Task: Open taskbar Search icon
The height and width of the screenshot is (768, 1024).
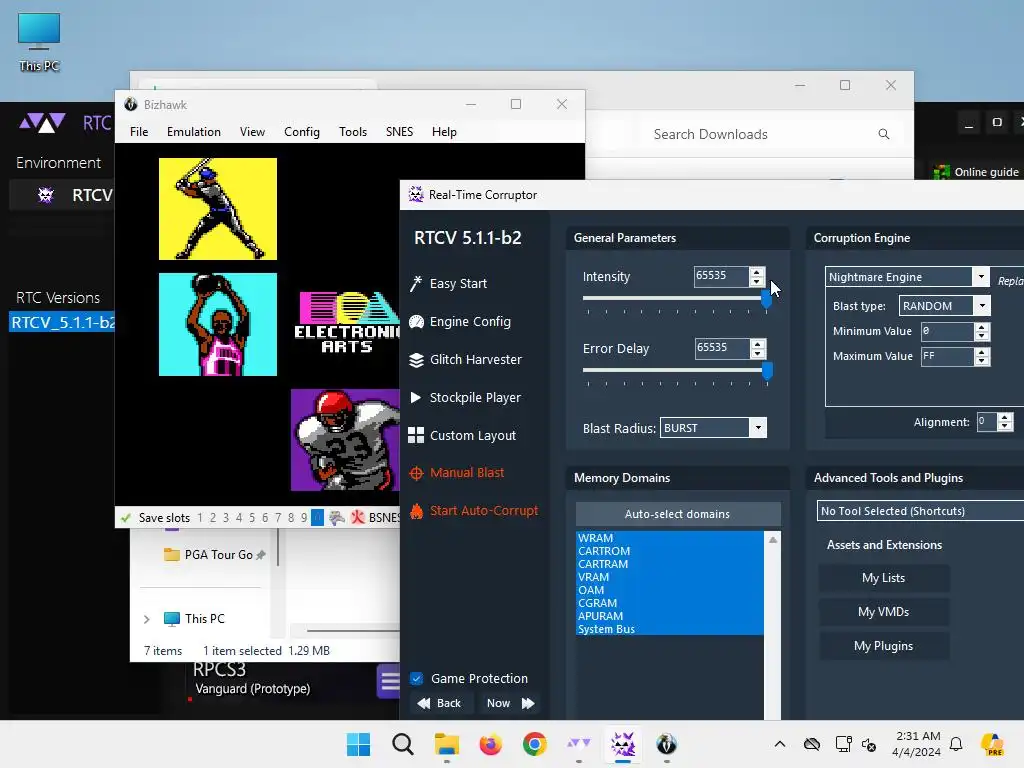Action: pyautogui.click(x=402, y=744)
